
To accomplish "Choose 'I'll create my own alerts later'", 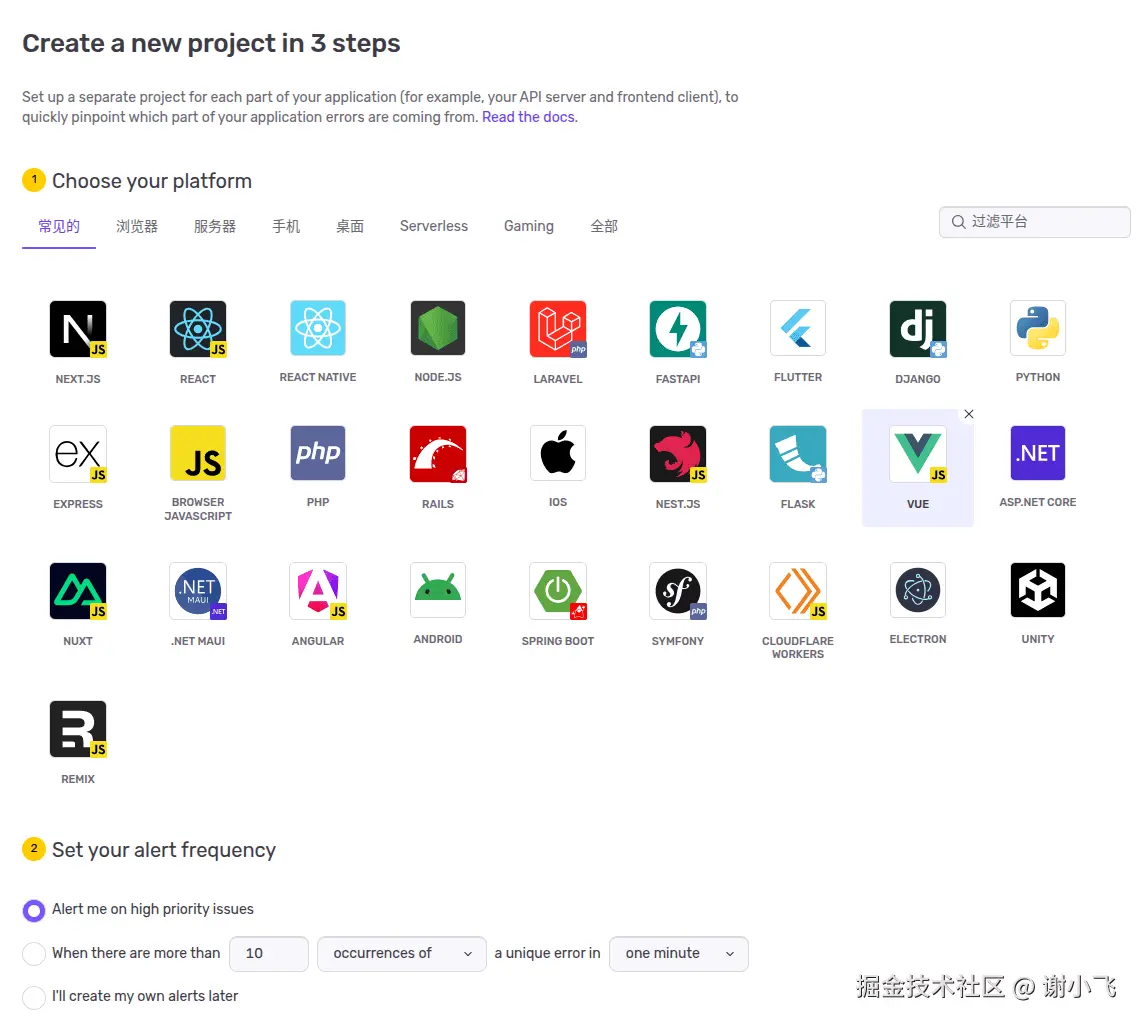I will tap(34, 997).
